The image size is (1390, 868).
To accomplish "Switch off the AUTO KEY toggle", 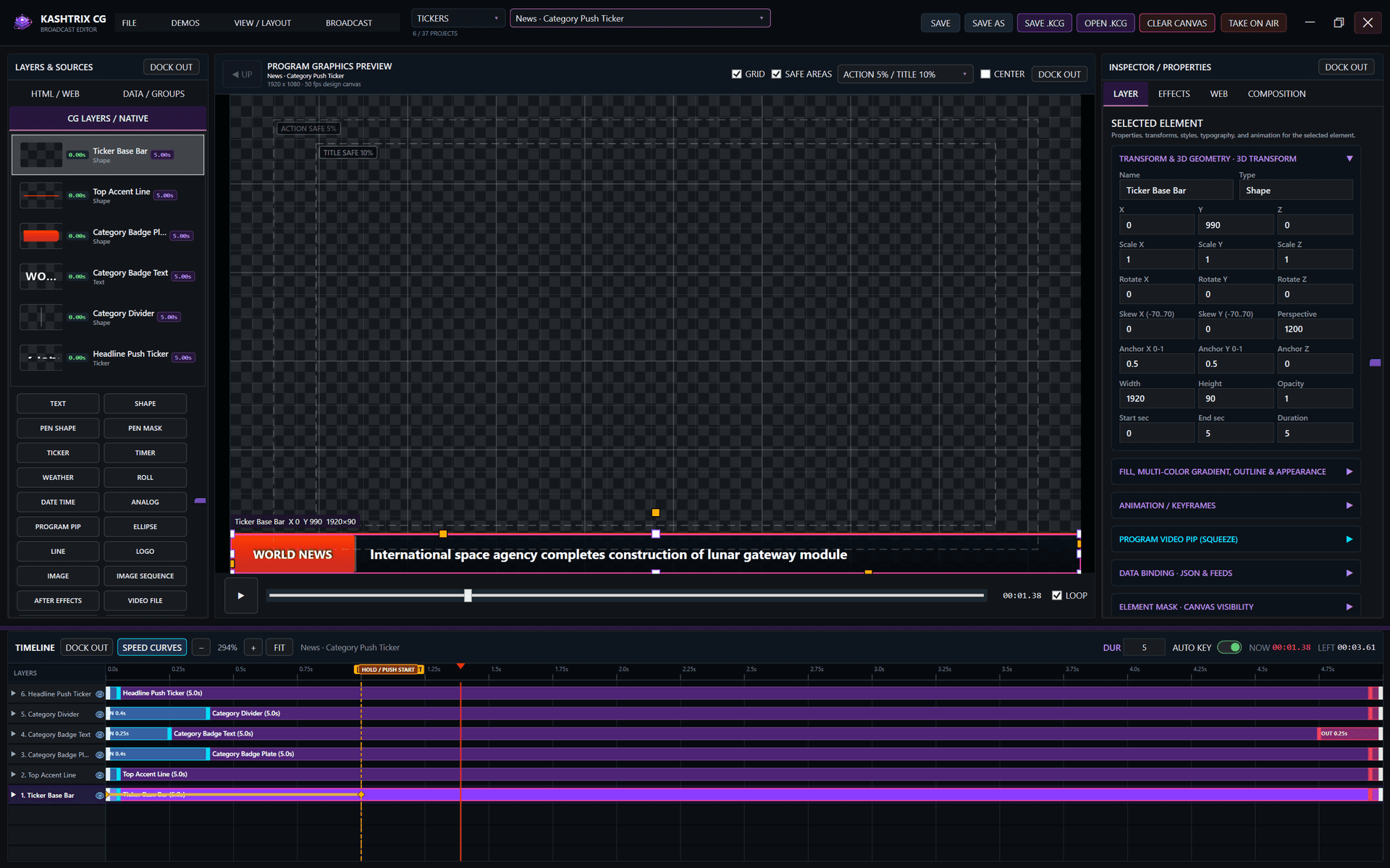I will (x=1229, y=647).
